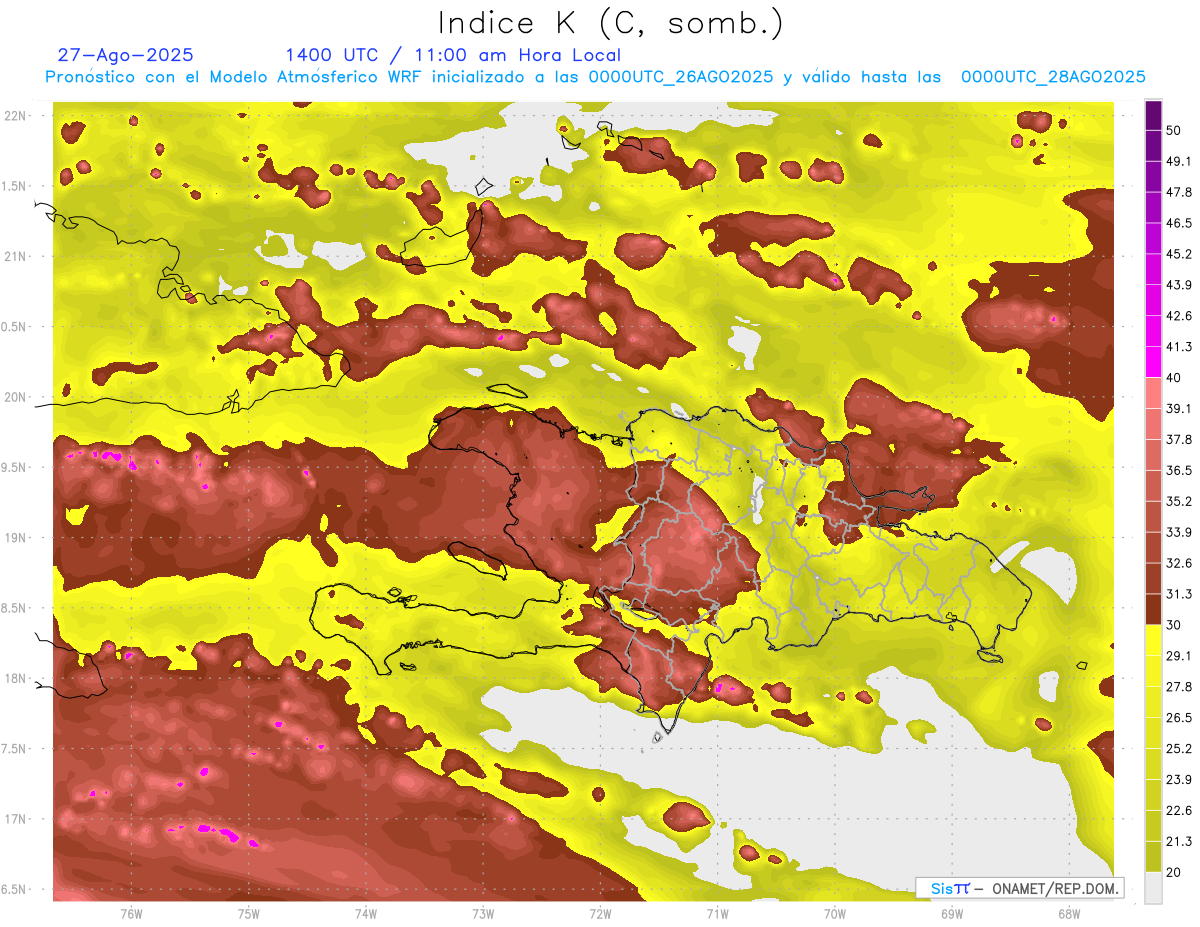Screen dimensions: 1200x927
Task: Click the title 'Indice K (C, somb.)'
Action: click(x=611, y=24)
